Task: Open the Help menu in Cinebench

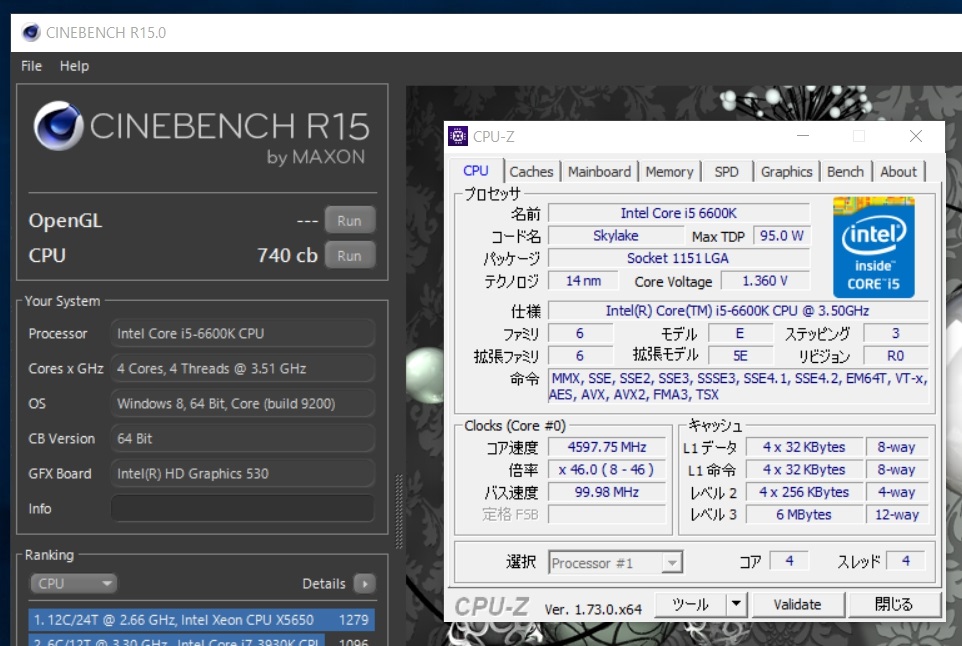Action: (x=74, y=66)
